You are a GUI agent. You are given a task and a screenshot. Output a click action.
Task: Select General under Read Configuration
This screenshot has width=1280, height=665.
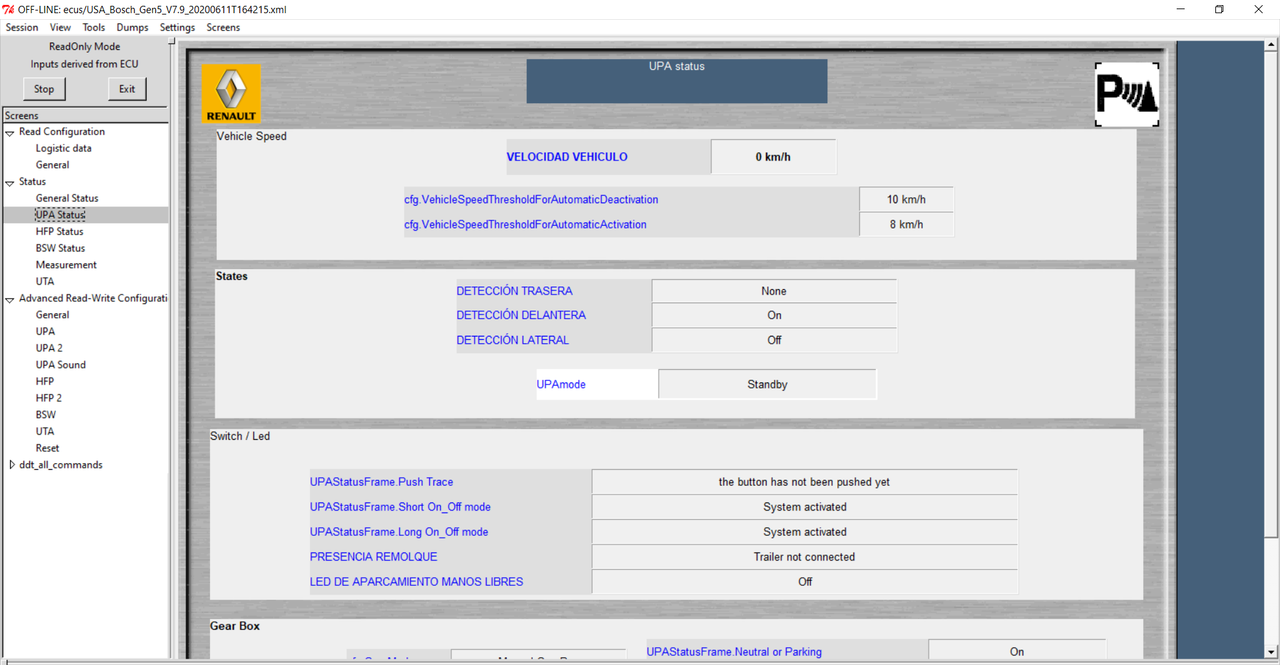click(x=53, y=165)
